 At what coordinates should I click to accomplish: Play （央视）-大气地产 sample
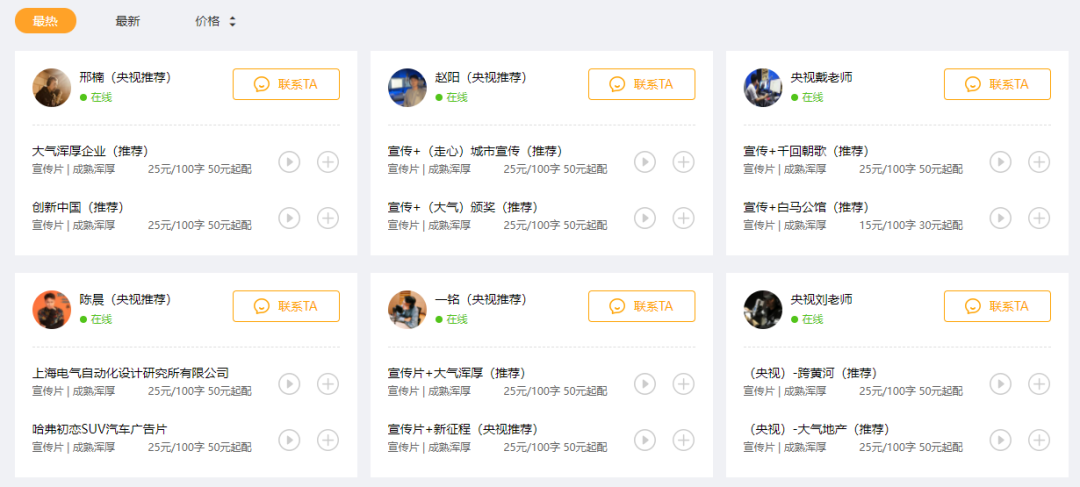pyautogui.click(x=1000, y=439)
